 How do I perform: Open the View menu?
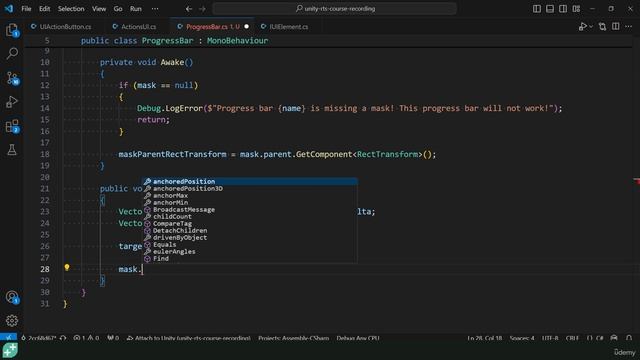point(99,9)
